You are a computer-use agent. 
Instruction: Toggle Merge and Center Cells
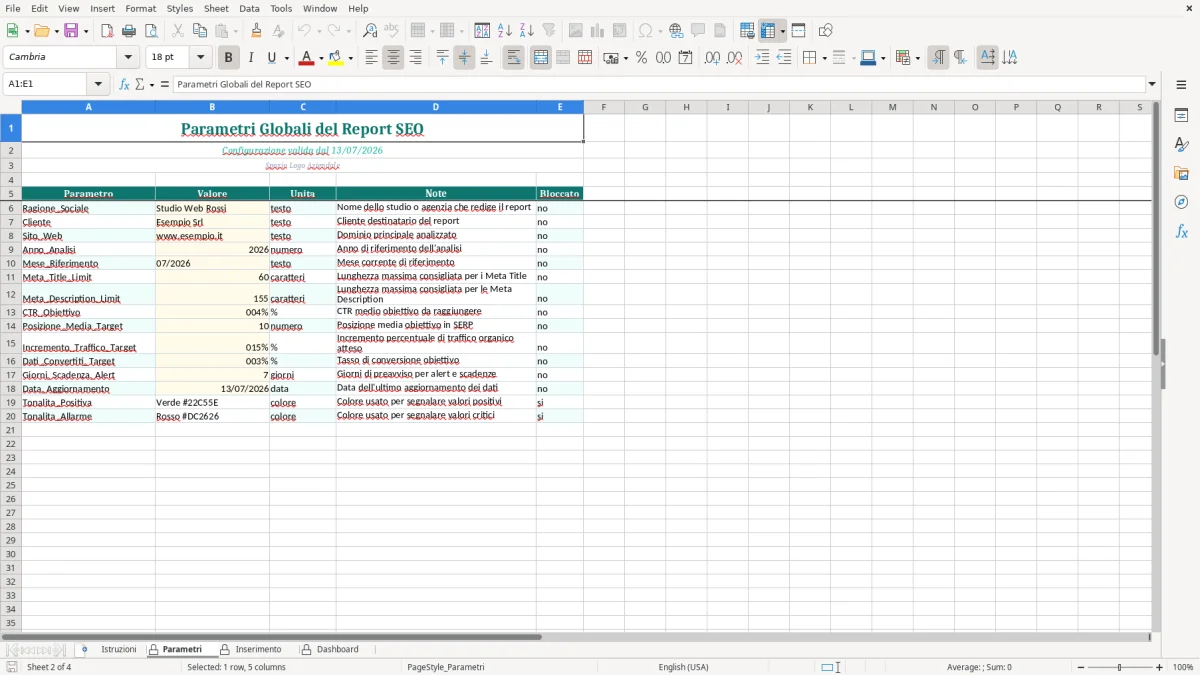(x=541, y=58)
